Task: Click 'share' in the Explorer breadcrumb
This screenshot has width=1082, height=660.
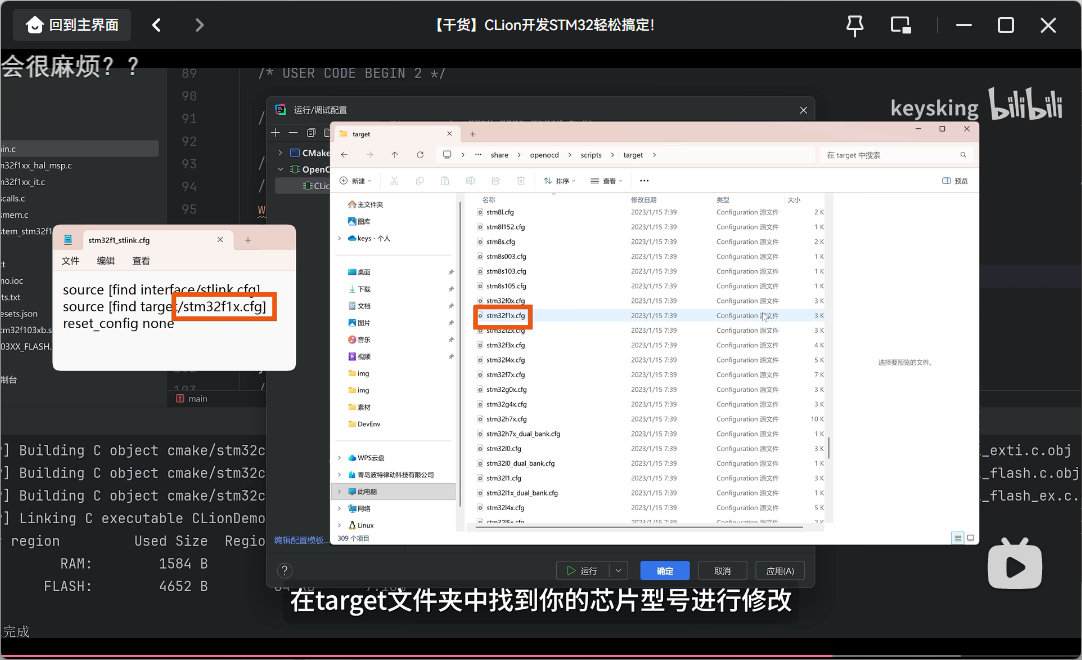Action: (x=500, y=155)
